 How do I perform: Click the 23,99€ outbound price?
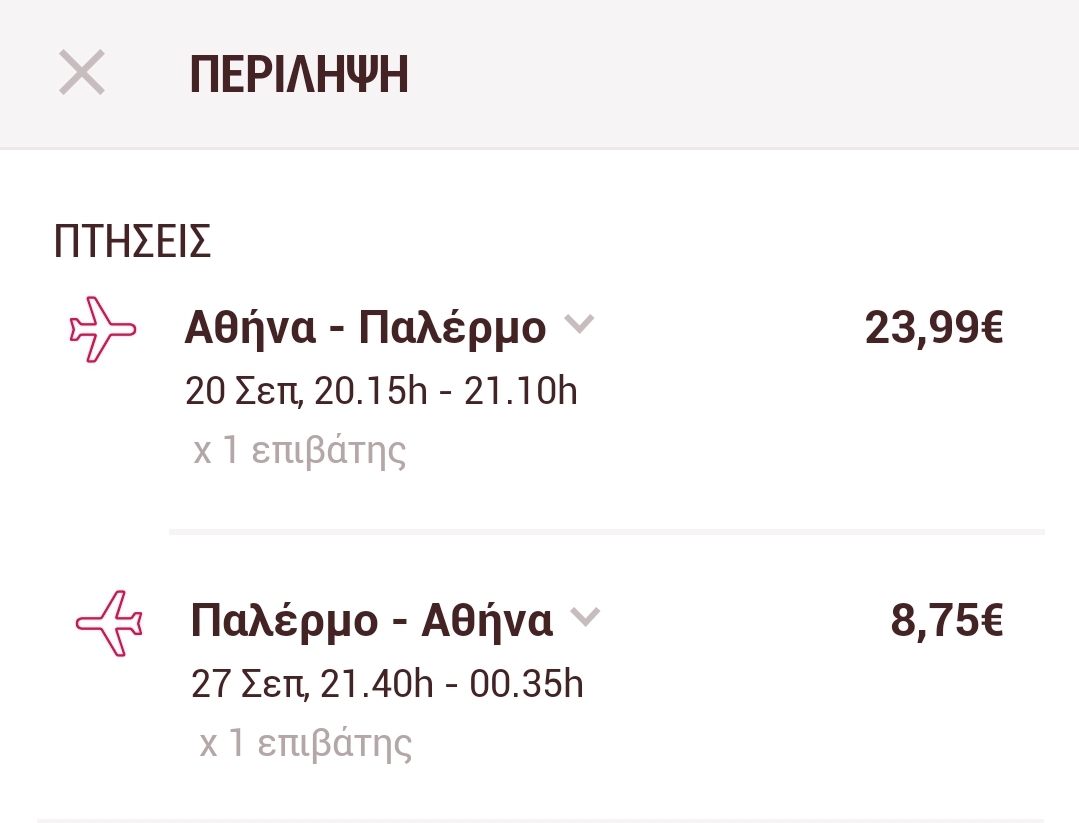[933, 328]
